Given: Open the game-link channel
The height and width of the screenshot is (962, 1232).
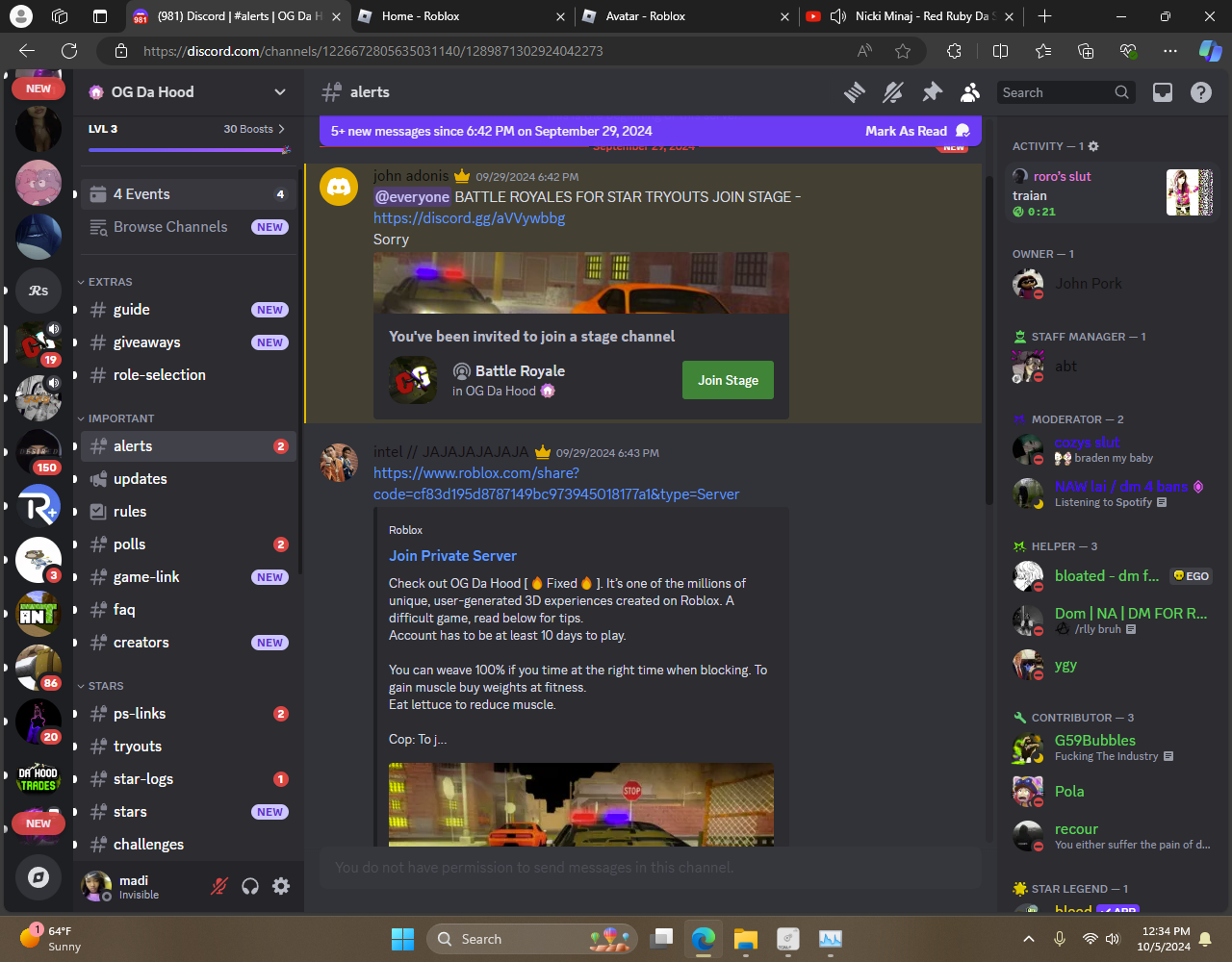Looking at the screenshot, I should point(189,577).
